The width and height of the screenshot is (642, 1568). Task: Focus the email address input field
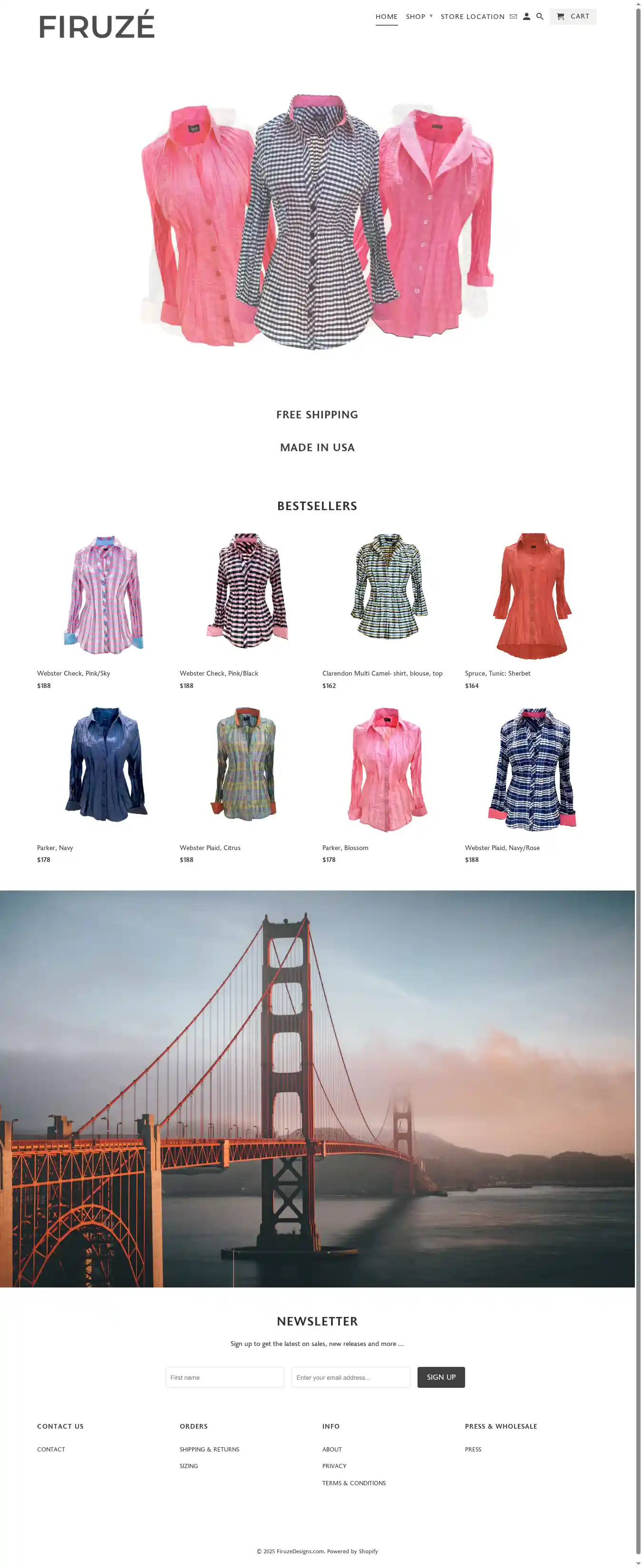coord(351,1377)
